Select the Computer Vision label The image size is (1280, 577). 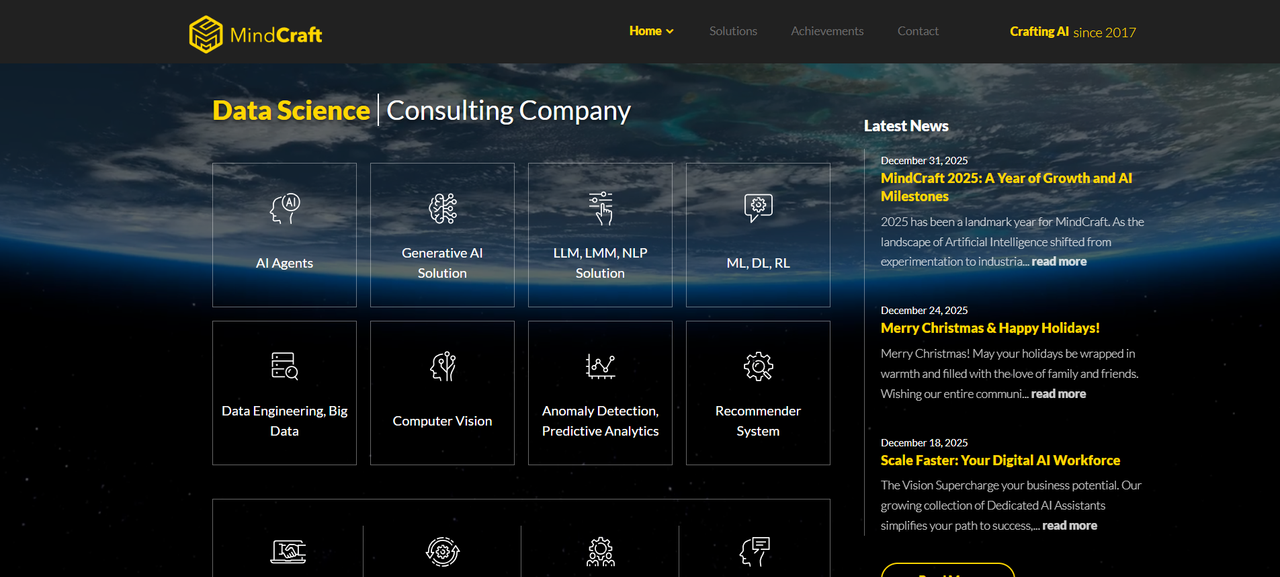point(442,421)
